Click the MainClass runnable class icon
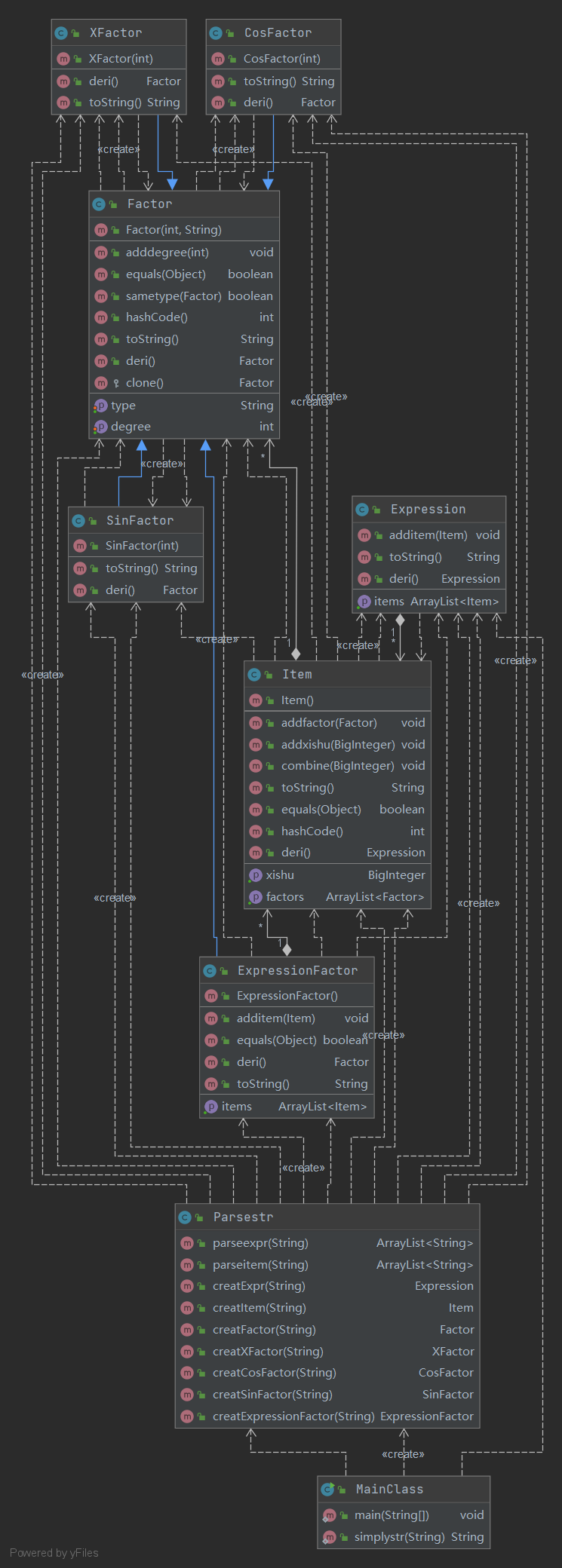Viewport: 562px width, 1568px height. click(x=327, y=1489)
